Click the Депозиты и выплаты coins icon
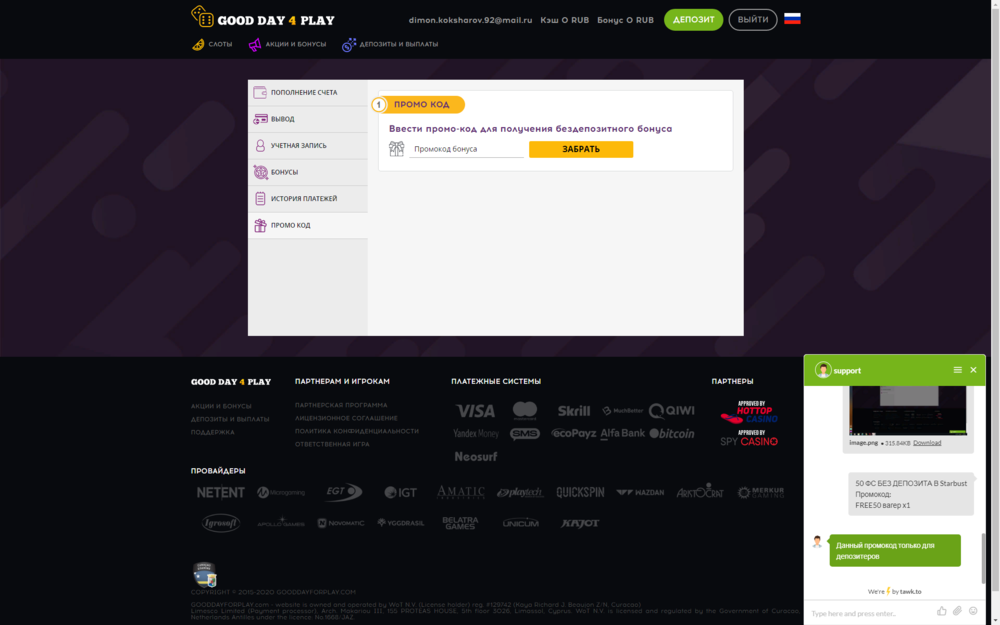This screenshot has height=625, width=1000. tap(349, 45)
